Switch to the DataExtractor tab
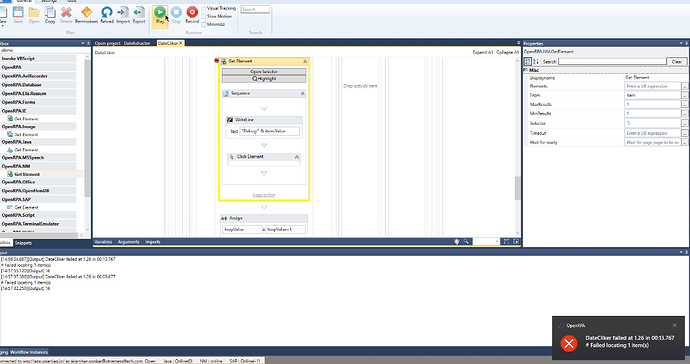The image size is (690, 364). click(137, 43)
